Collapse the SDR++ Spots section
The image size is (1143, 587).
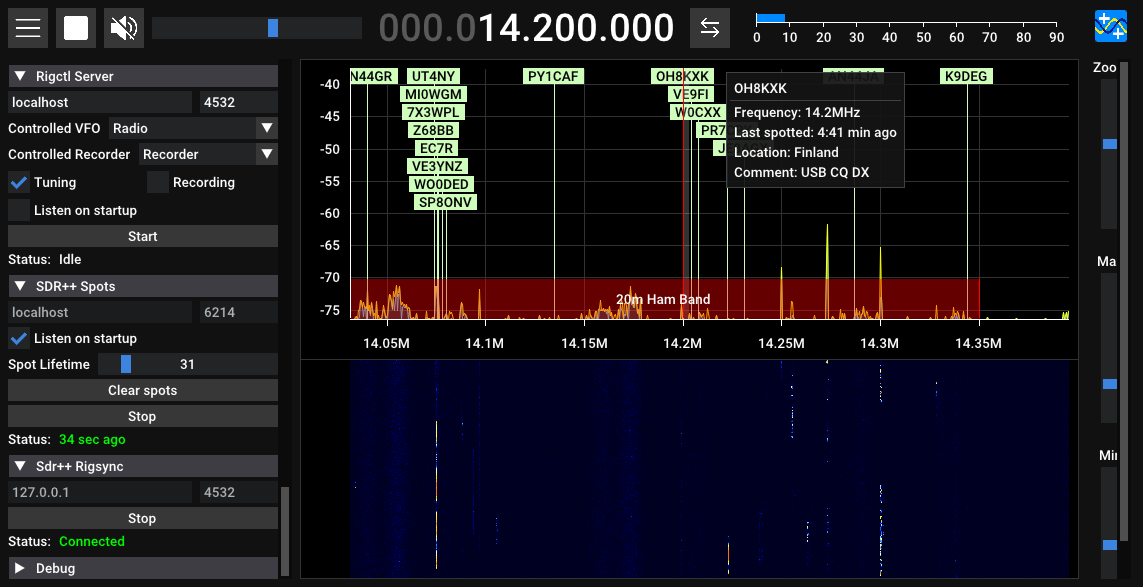click(x=143, y=286)
